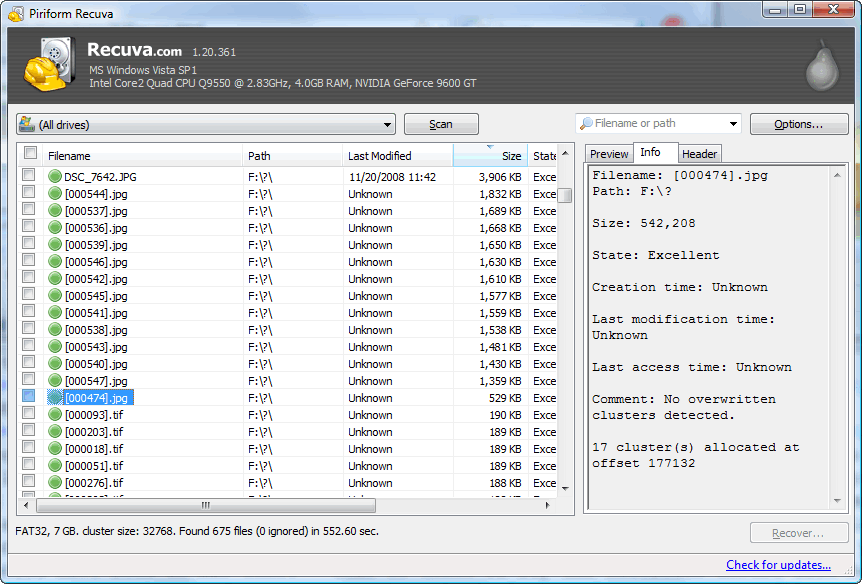Click green status icon for [000276].tif
The height and width of the screenshot is (584, 862).
[x=54, y=483]
